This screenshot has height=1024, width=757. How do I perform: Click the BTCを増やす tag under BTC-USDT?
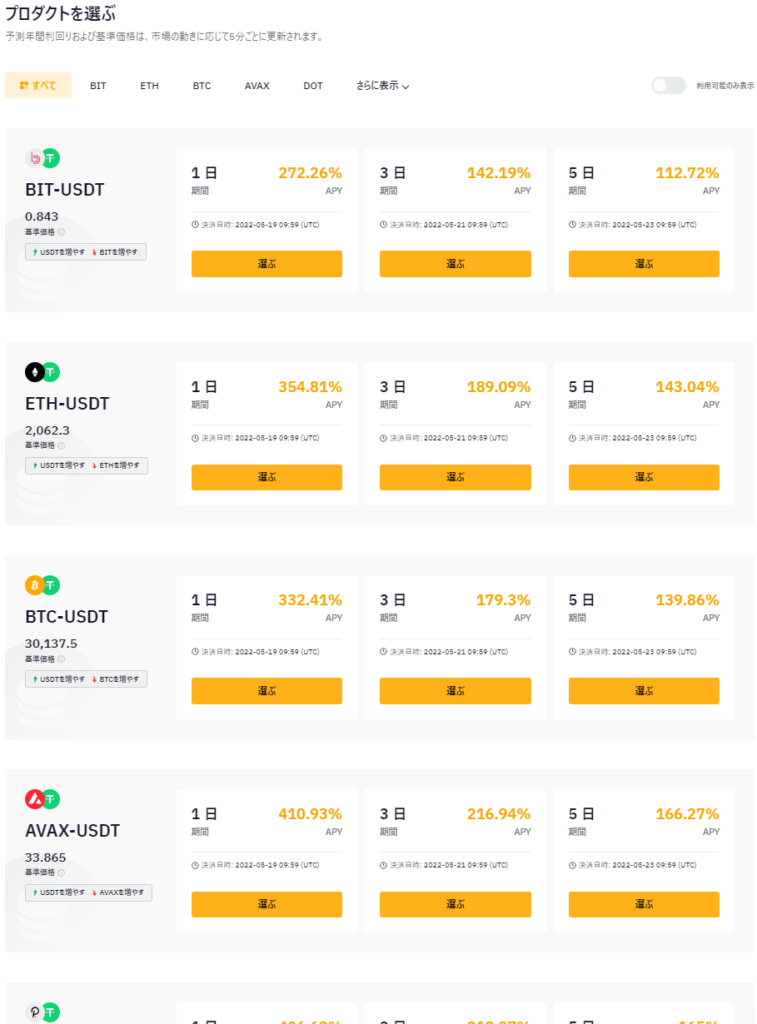pos(116,679)
